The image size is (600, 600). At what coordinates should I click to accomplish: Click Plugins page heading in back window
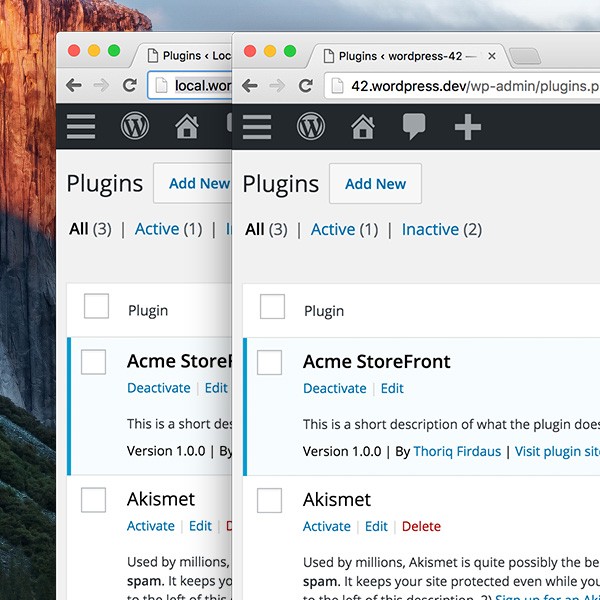[x=104, y=184]
